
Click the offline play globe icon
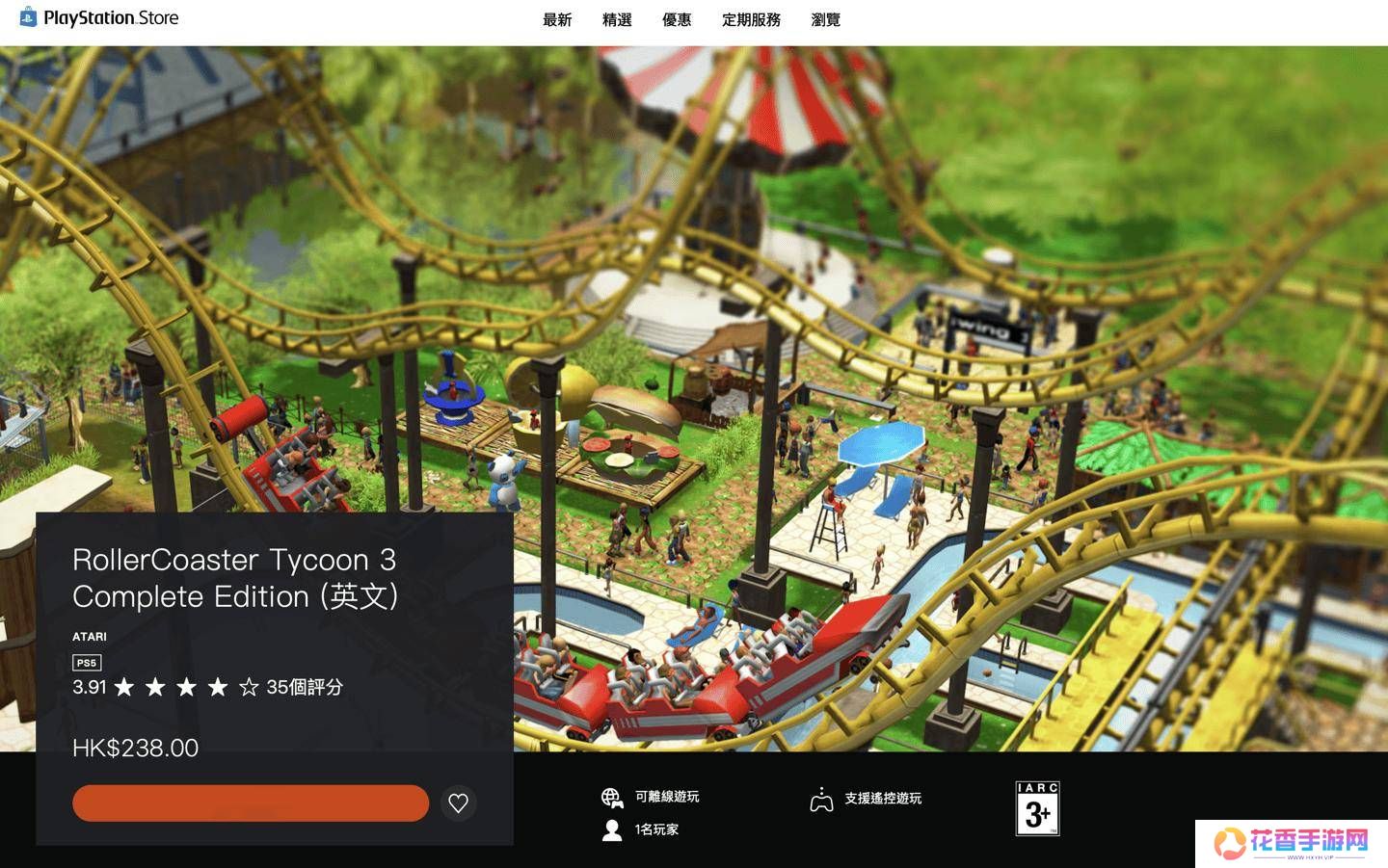click(612, 797)
